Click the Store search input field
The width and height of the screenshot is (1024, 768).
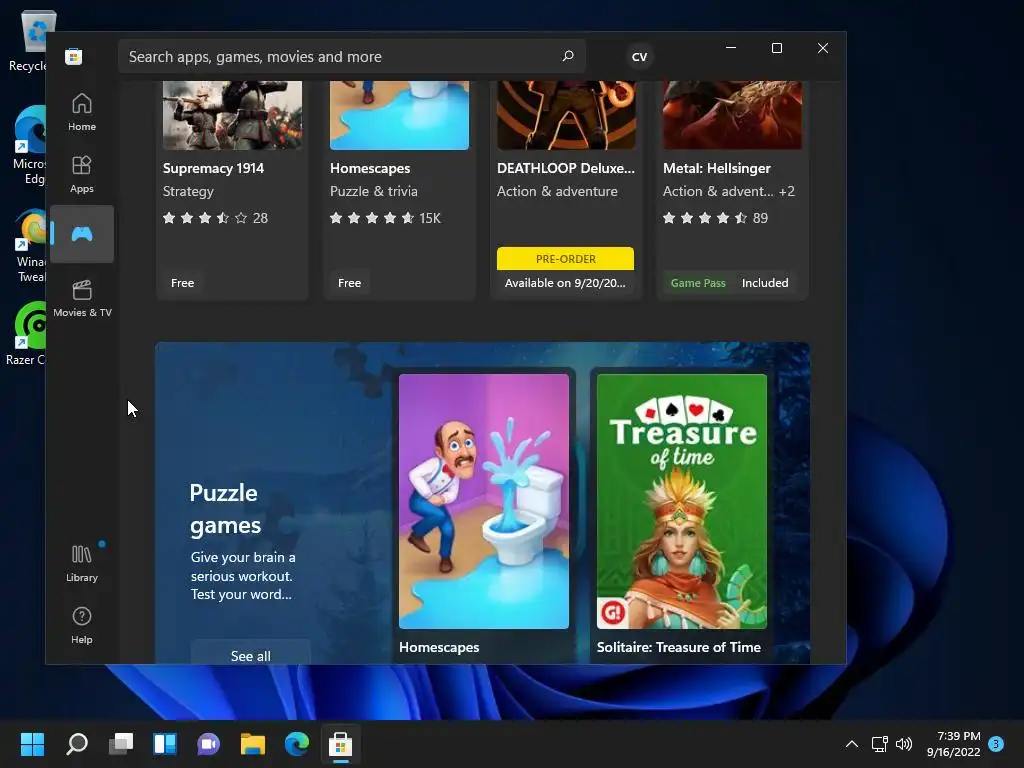point(351,56)
